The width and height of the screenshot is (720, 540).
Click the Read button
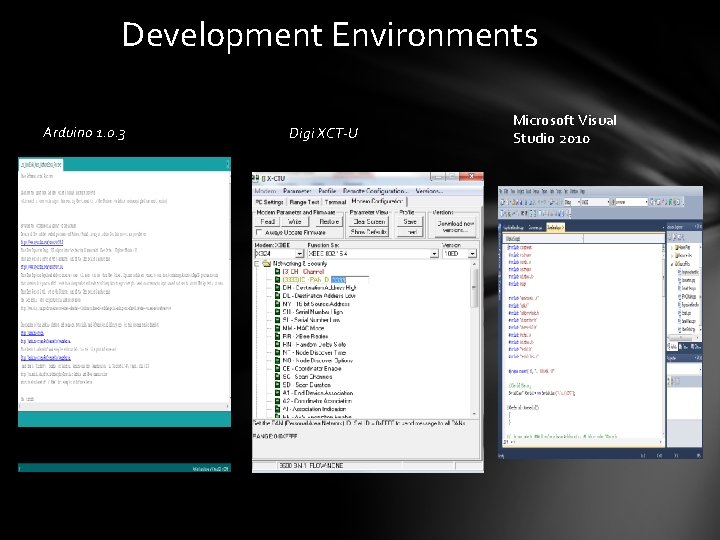click(267, 222)
